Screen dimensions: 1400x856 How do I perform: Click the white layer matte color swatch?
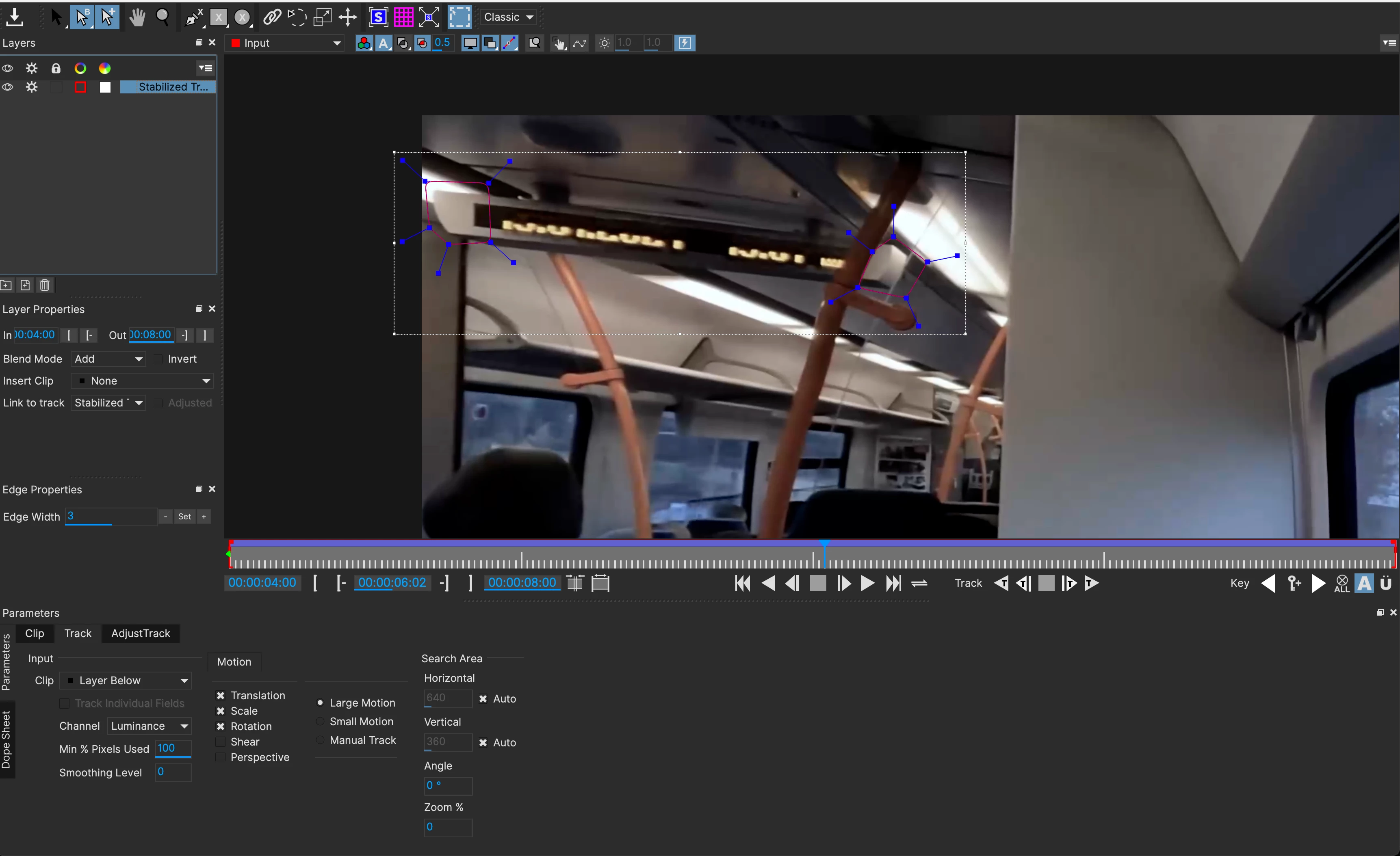coord(105,87)
